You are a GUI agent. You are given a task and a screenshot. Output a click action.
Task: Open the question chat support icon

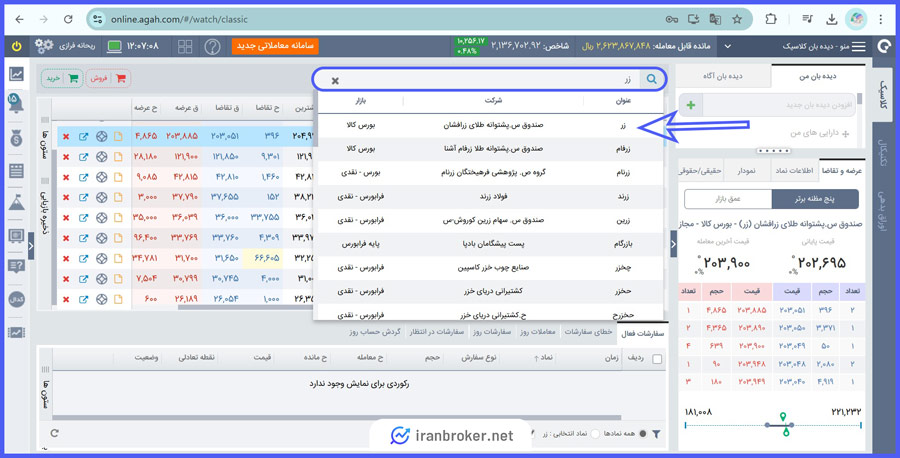16,266
